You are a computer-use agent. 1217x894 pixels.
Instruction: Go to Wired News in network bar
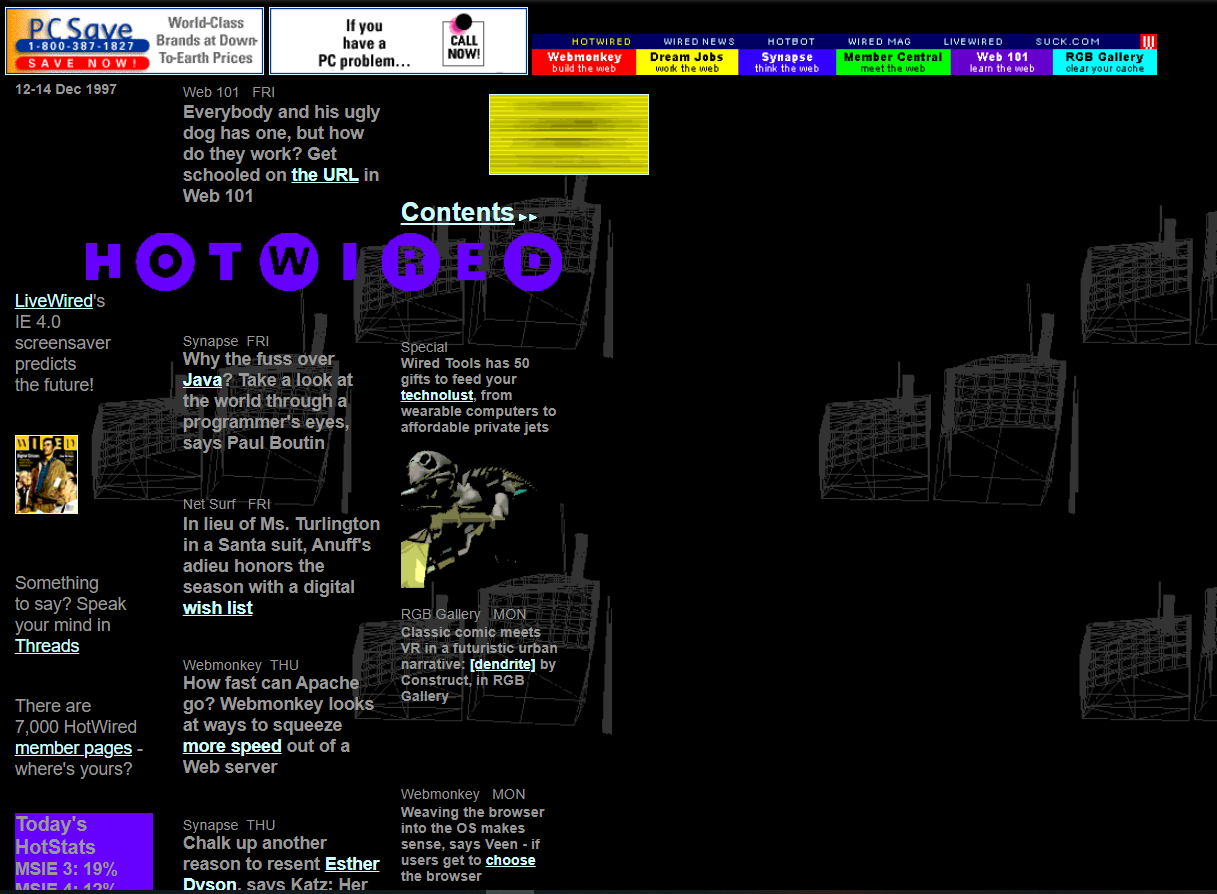[x=699, y=42]
